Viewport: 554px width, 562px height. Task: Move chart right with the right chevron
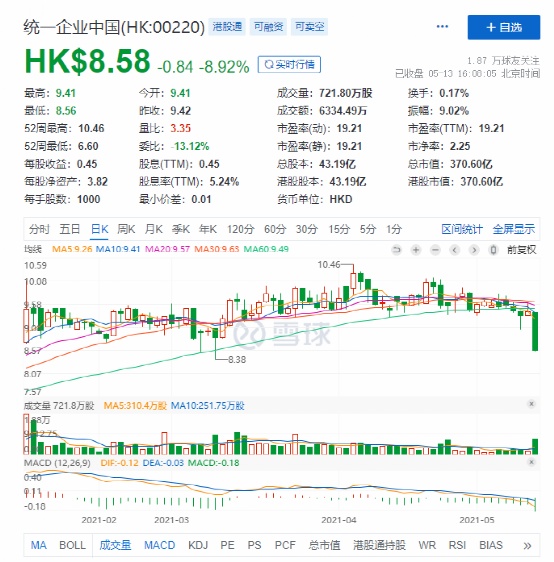(x=474, y=249)
